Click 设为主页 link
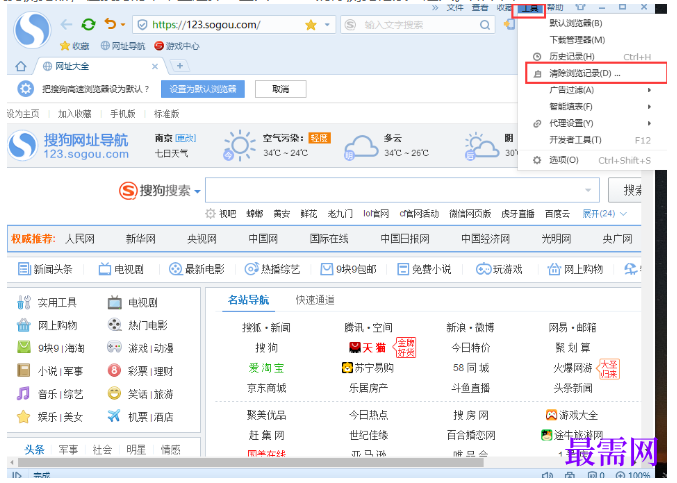The width and height of the screenshot is (677, 483). (23, 114)
